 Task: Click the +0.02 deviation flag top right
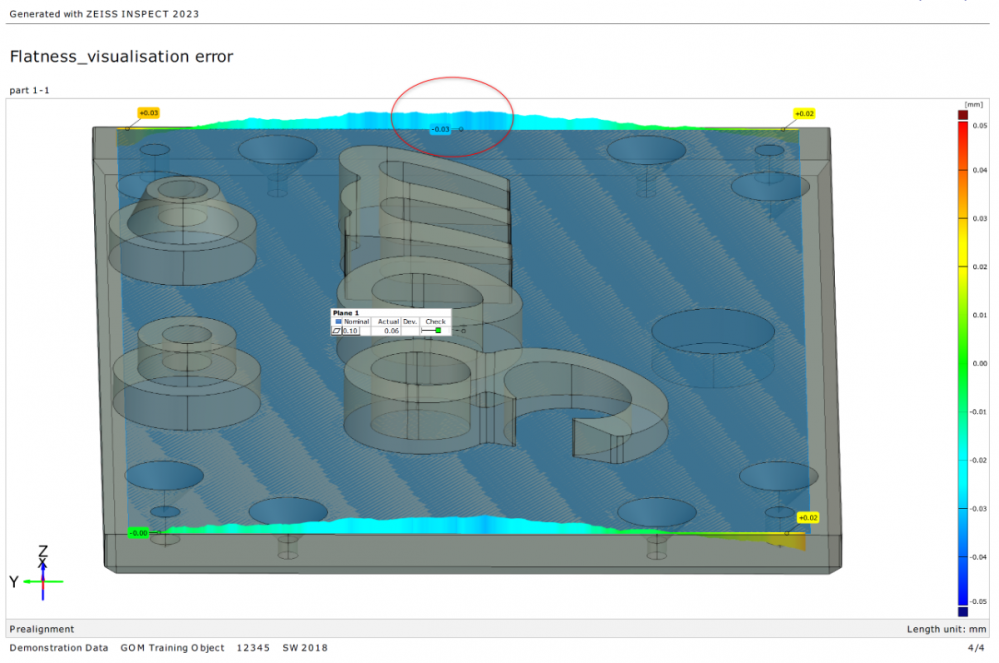coord(805,114)
